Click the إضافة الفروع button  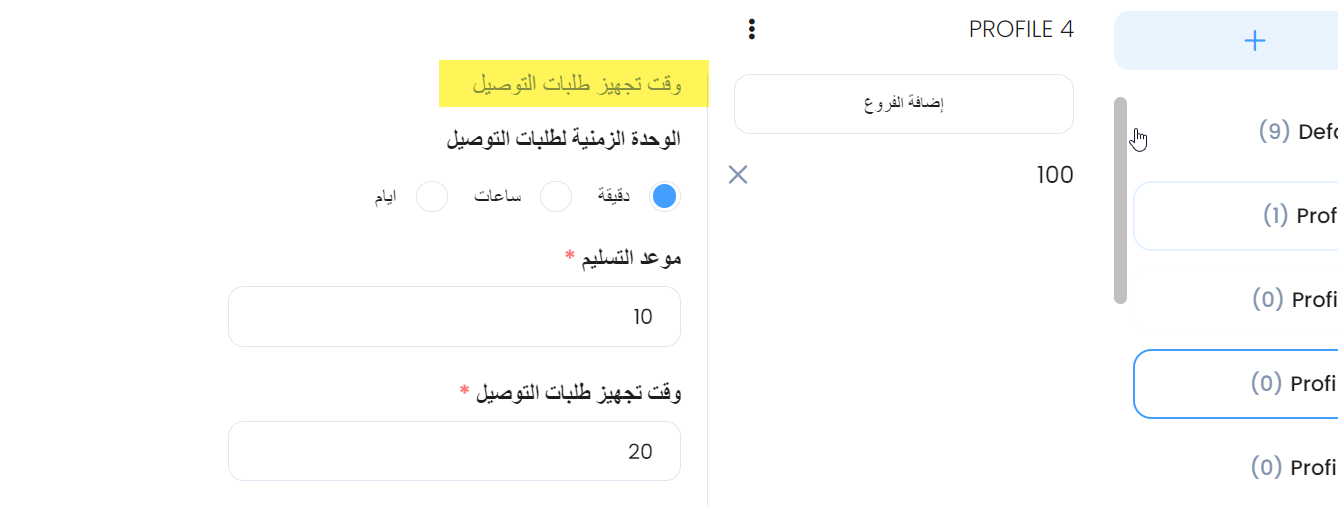click(904, 104)
